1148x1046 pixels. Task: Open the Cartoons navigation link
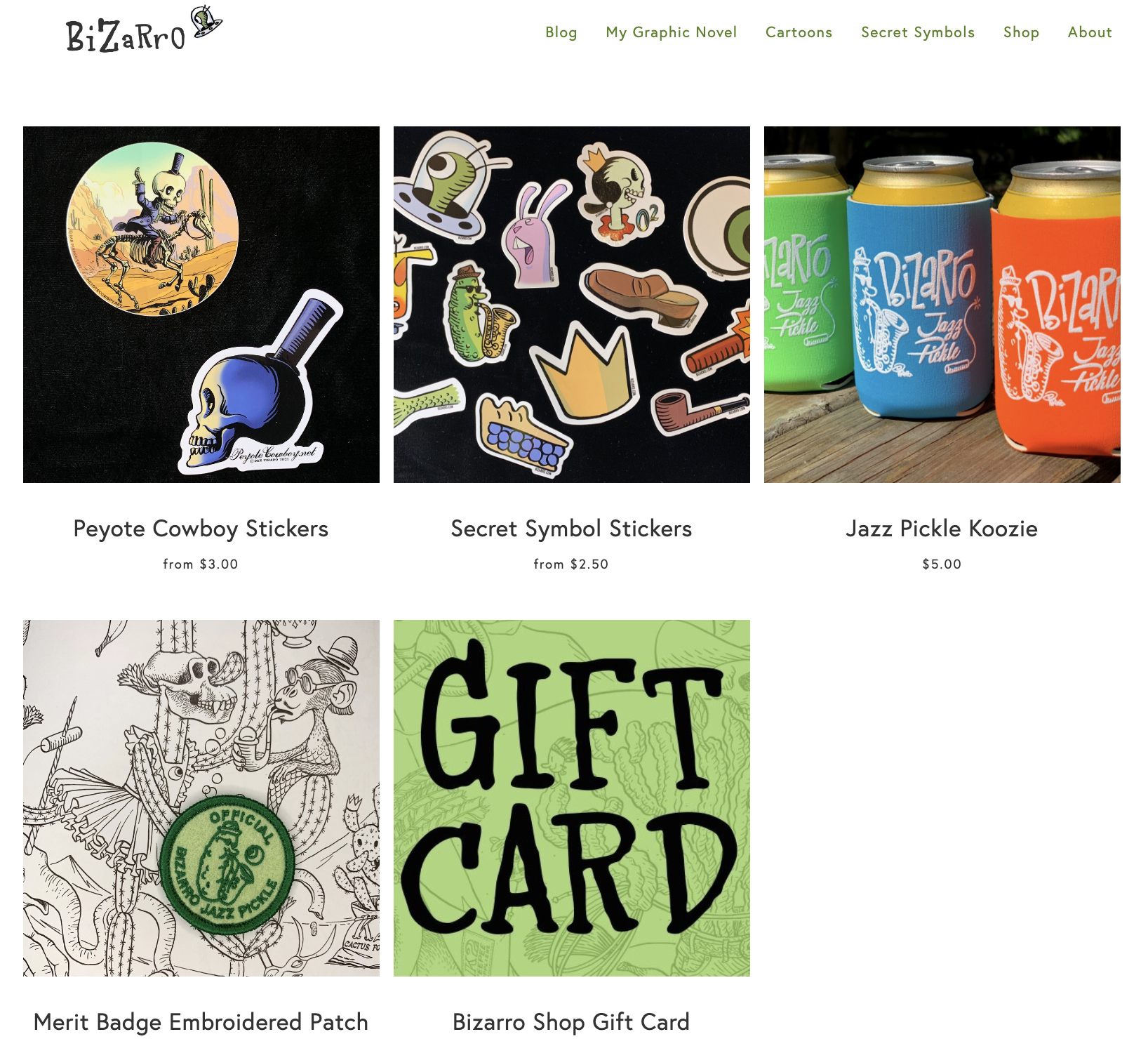(x=799, y=32)
